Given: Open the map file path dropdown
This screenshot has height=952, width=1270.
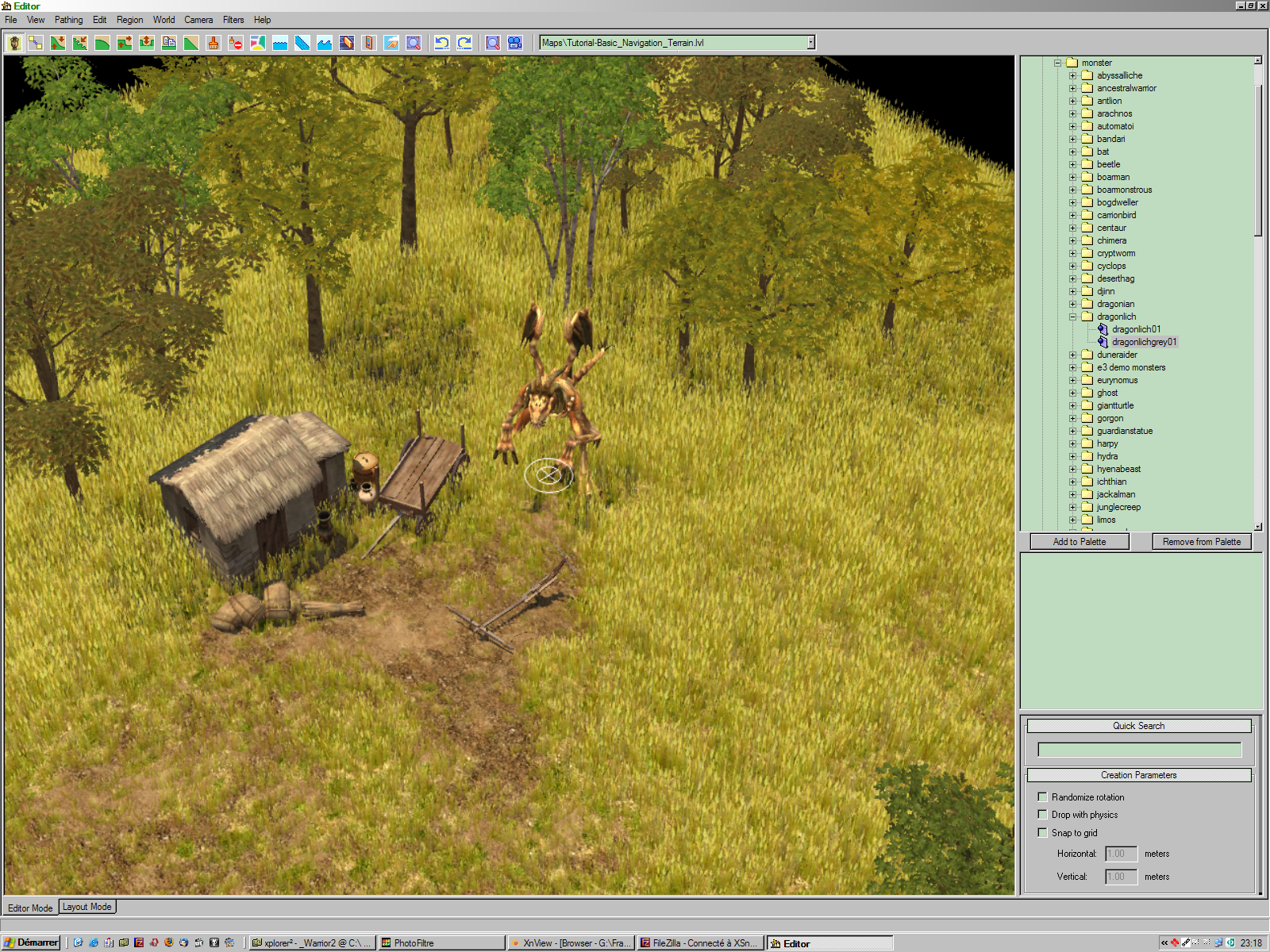Looking at the screenshot, I should coord(810,43).
